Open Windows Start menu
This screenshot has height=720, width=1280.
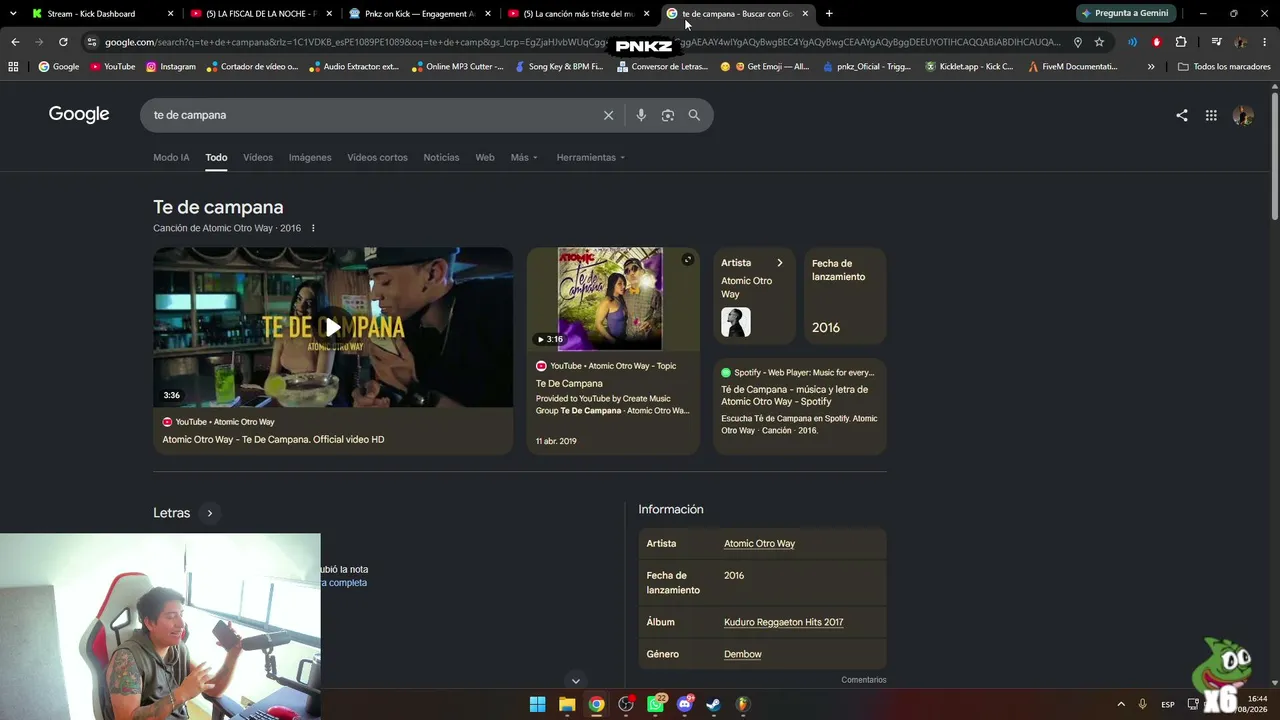(x=537, y=704)
